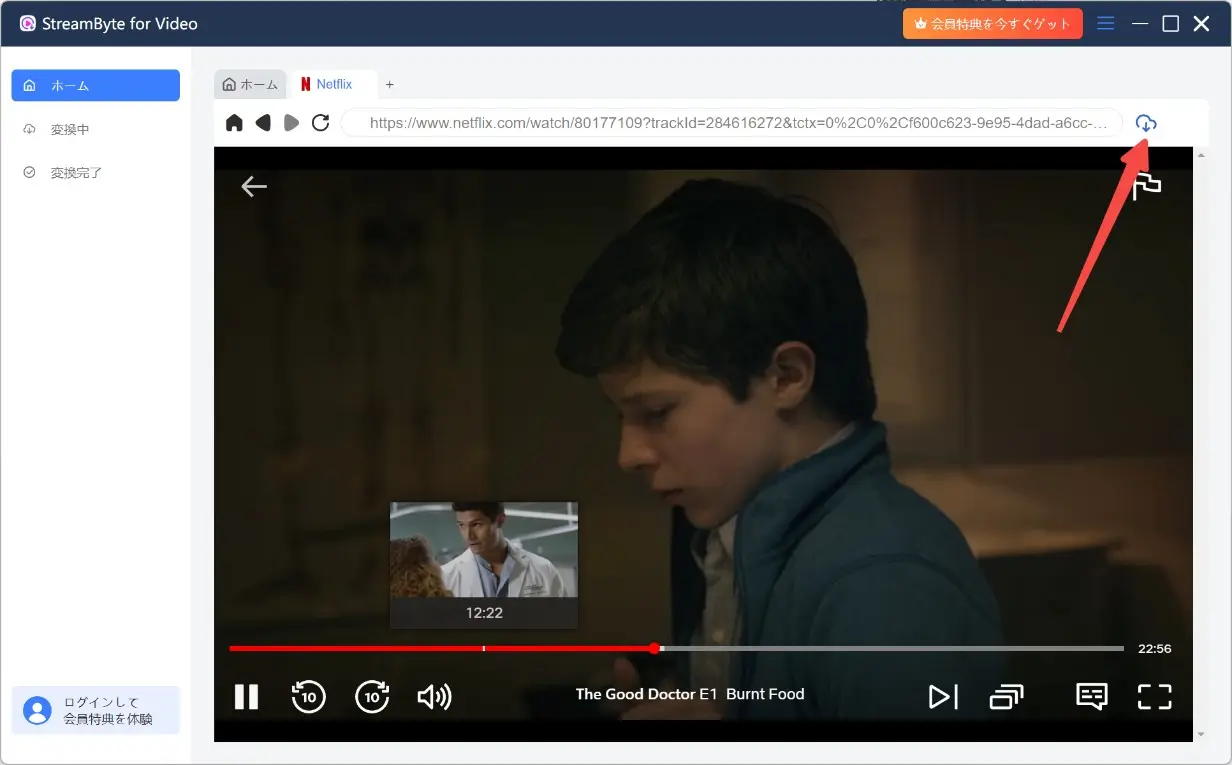Screen dimensions: 1232x765
Task: Pause the video playback
Action: click(246, 696)
